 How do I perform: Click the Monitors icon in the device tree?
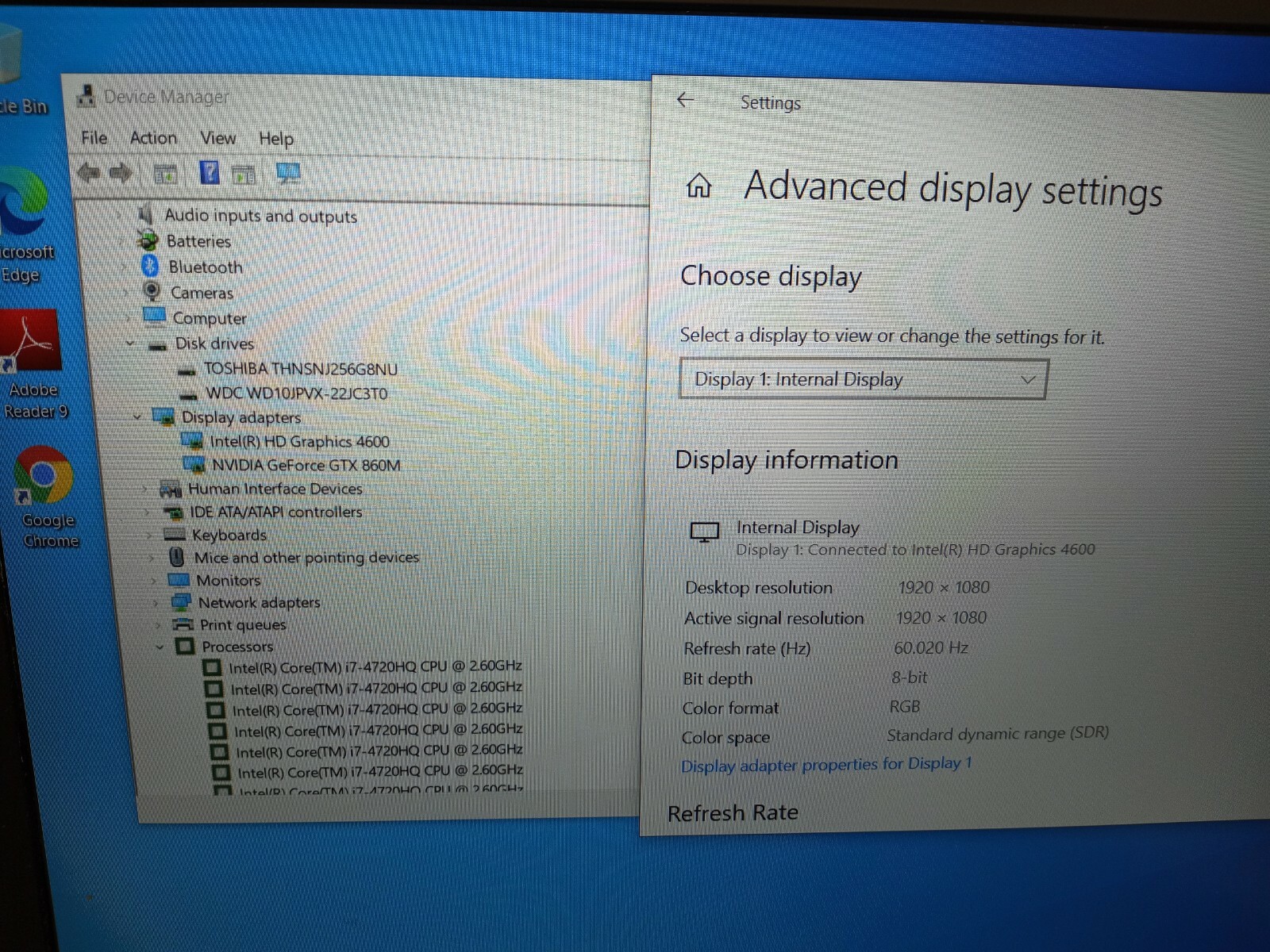coord(179,580)
